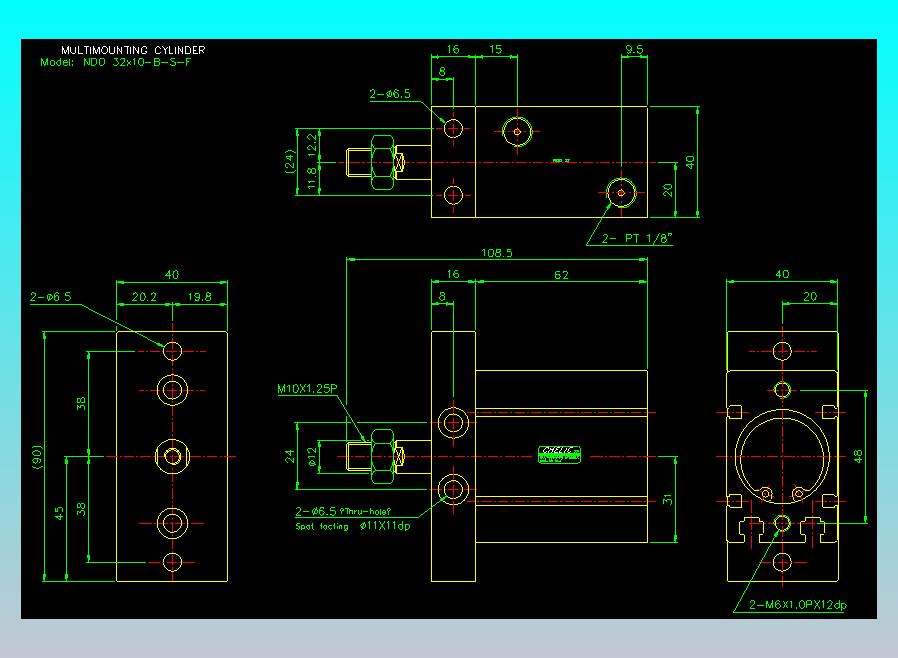Click the "12.2" dimension text
Screen dimensions: 898x658
click(312, 145)
